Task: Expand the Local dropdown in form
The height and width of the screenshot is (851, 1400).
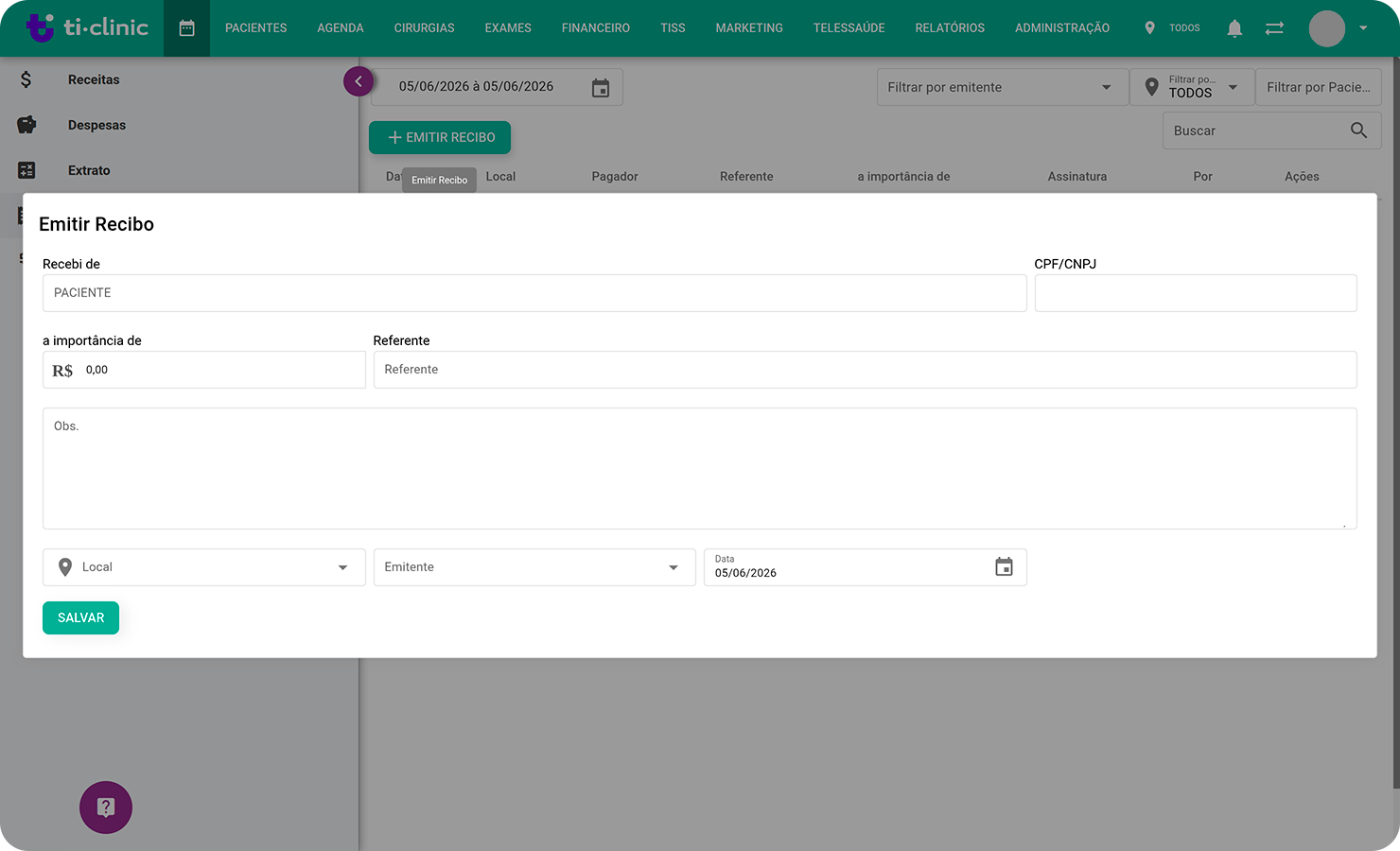Action: click(204, 567)
